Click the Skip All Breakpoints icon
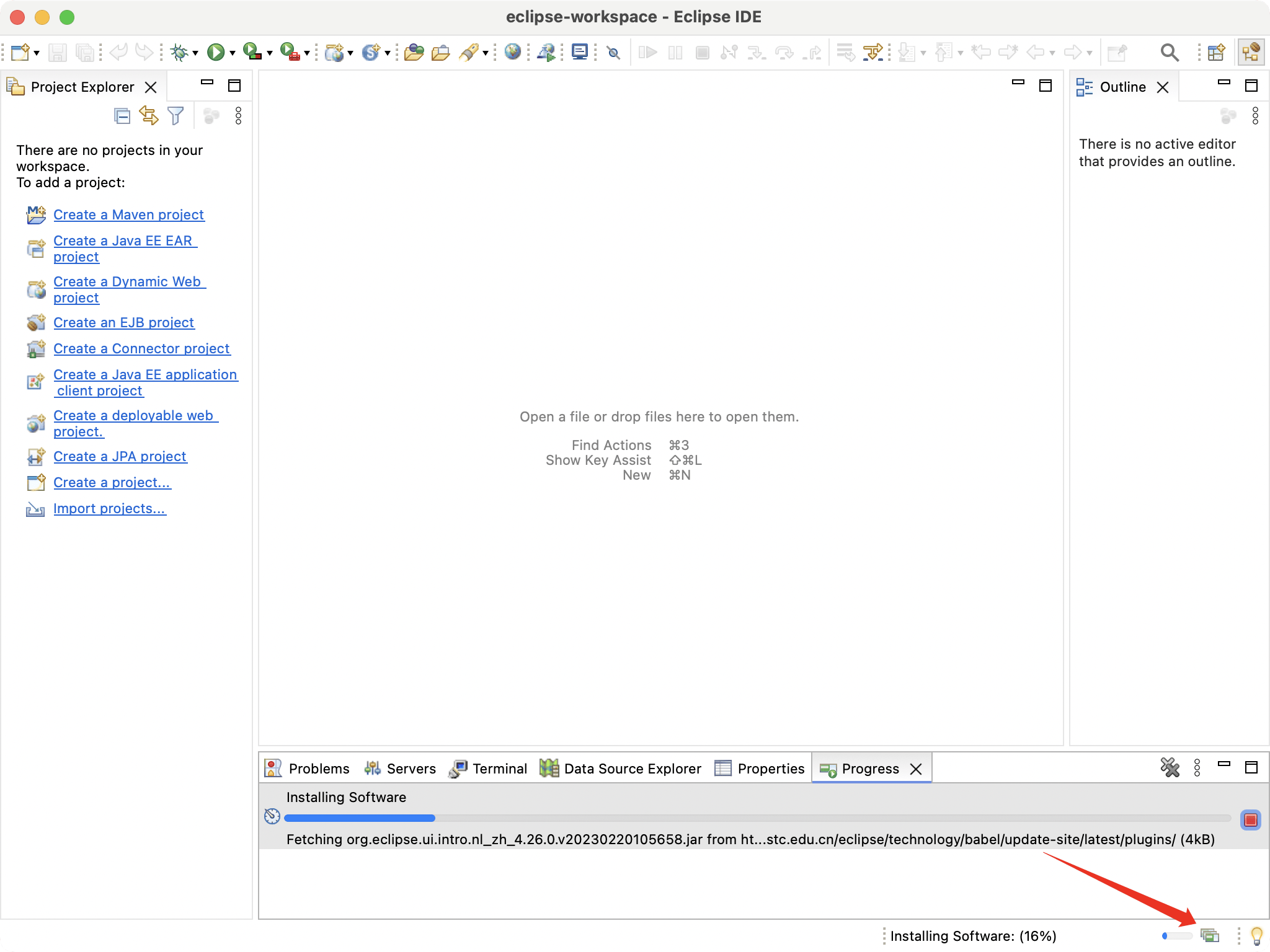Viewport: 1270px width, 952px height. (614, 53)
